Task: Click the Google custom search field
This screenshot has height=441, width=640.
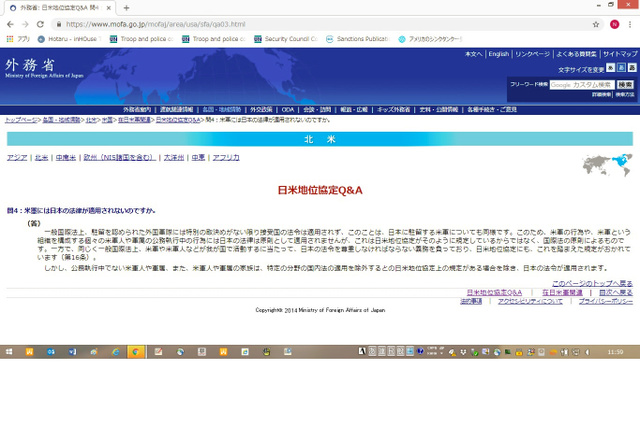Action: (x=580, y=84)
